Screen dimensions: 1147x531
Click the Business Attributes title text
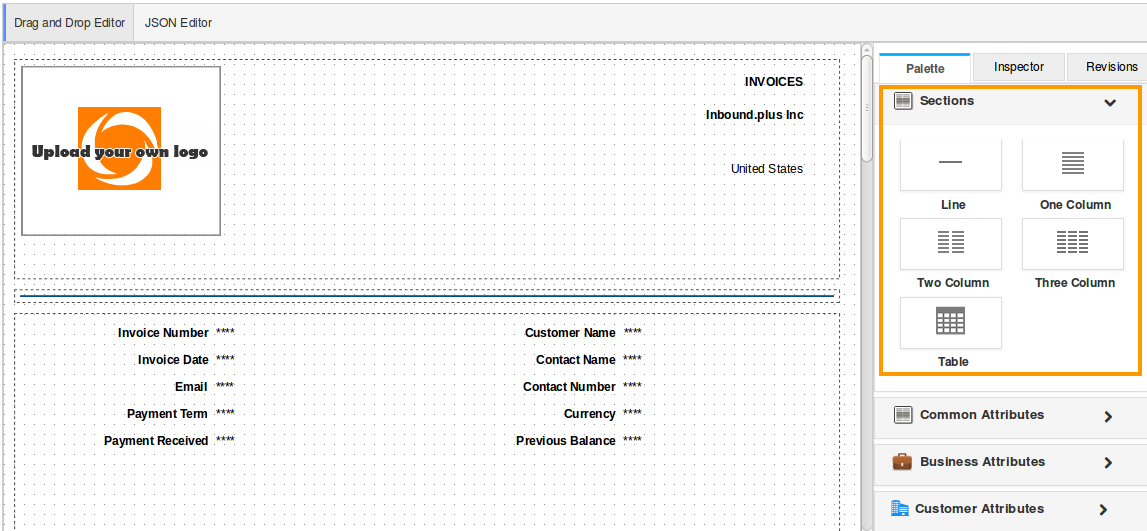point(982,462)
